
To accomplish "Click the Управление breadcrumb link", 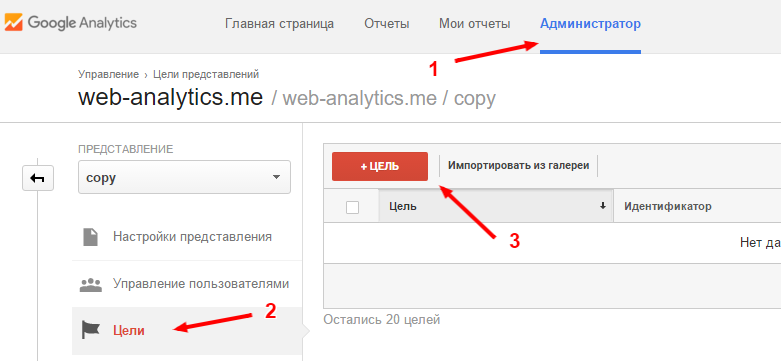I will tap(108, 75).
